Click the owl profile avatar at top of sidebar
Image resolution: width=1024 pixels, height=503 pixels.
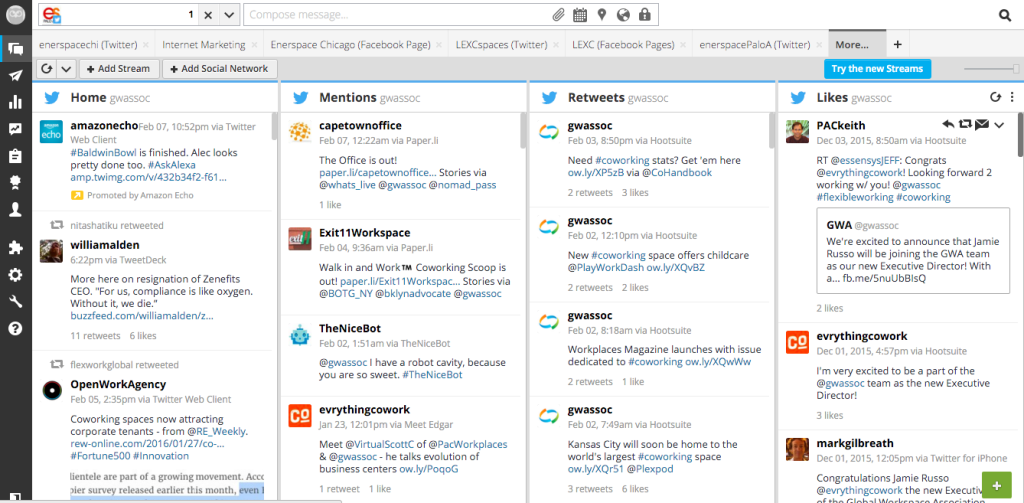coord(15,14)
